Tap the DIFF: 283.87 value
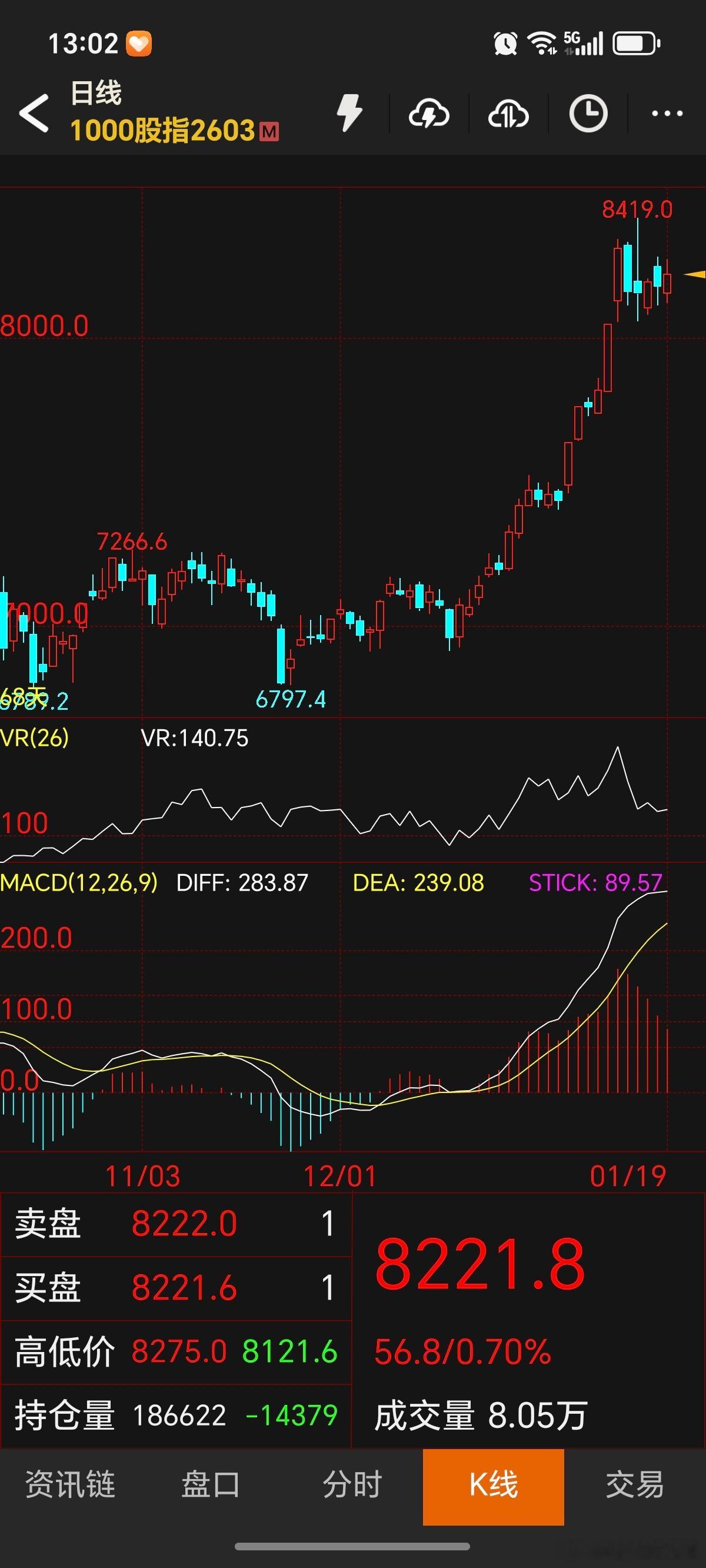This screenshot has width=706, height=1568. [242, 883]
